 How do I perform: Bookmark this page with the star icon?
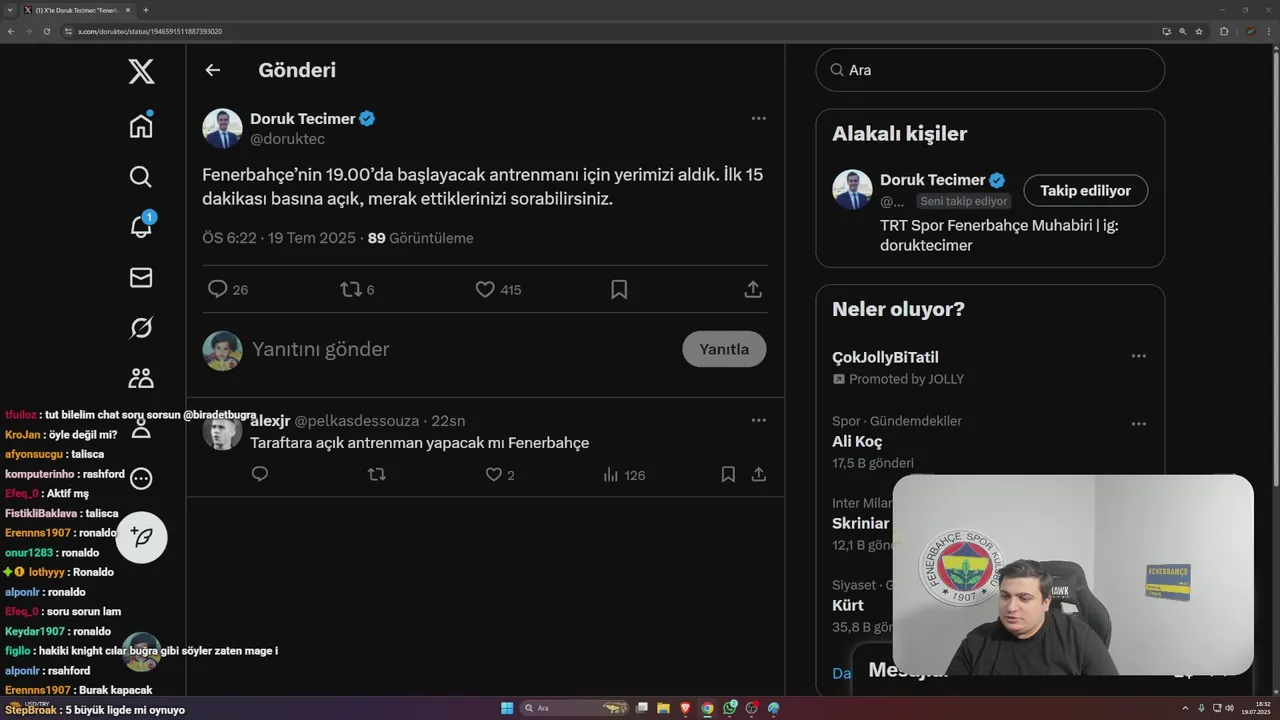pyautogui.click(x=1198, y=31)
